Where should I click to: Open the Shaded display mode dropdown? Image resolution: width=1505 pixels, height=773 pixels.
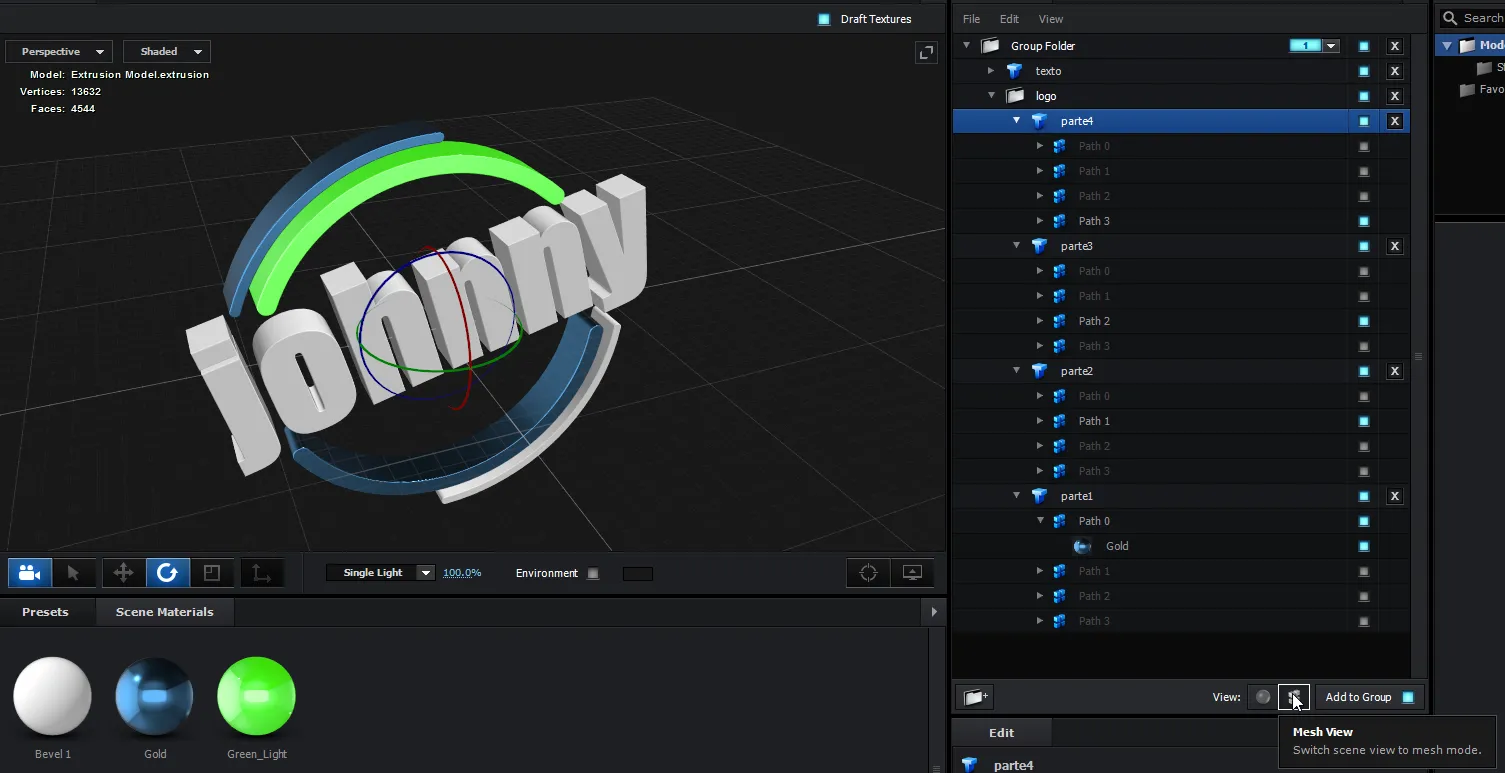pyautogui.click(x=167, y=52)
